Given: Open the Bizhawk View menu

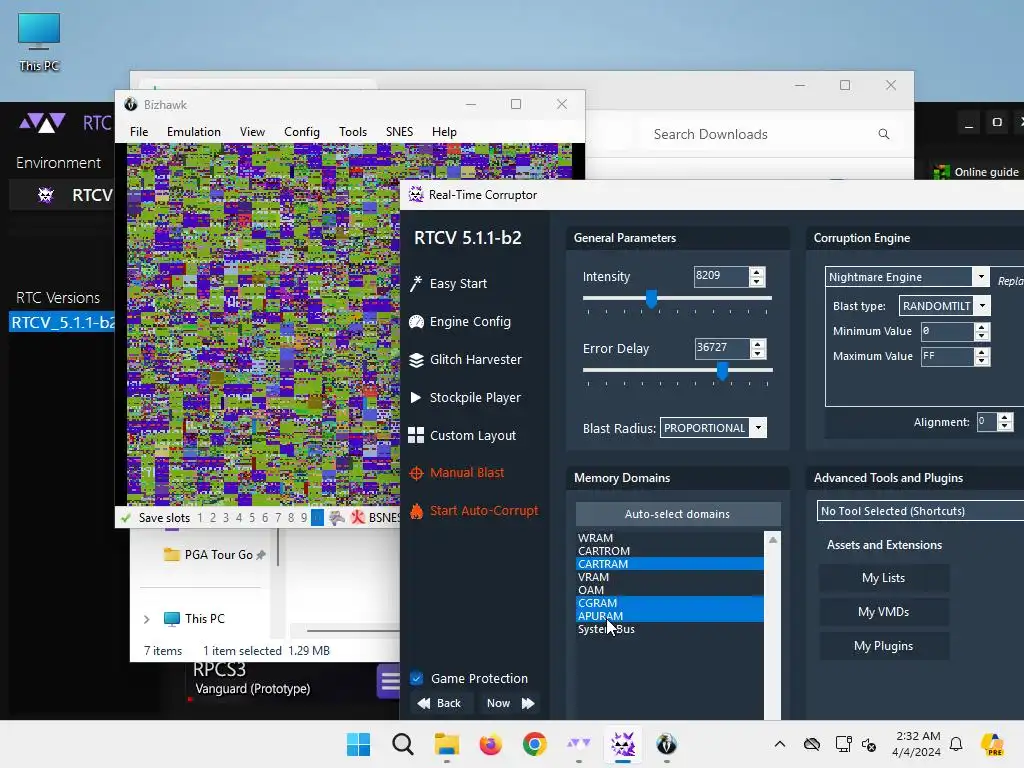Looking at the screenshot, I should [x=252, y=132].
